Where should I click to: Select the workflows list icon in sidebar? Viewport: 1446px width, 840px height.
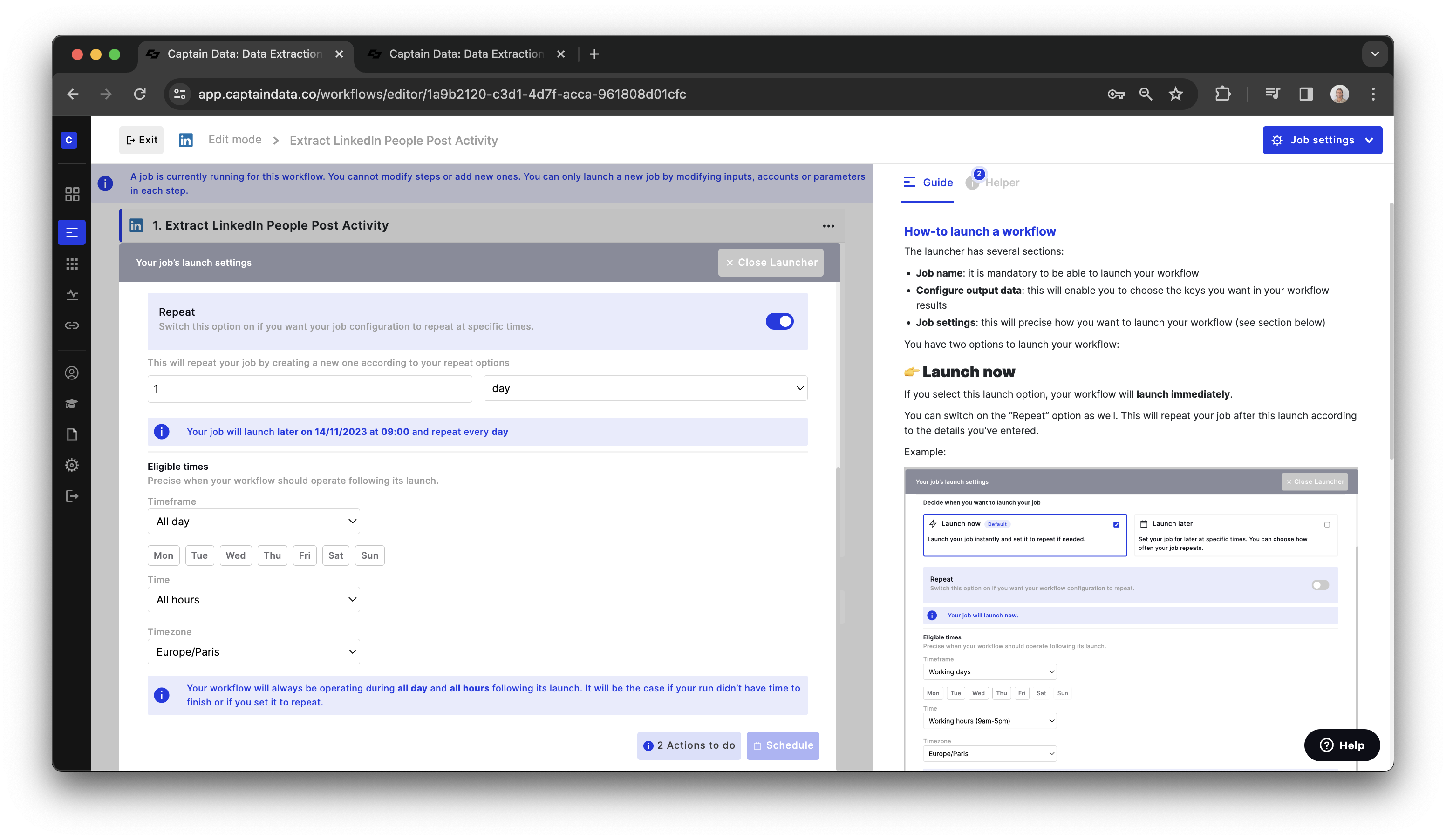[x=72, y=232]
